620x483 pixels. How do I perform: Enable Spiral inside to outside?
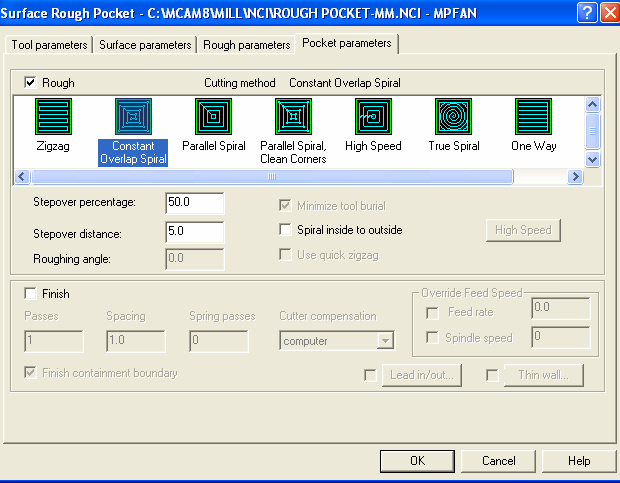pyautogui.click(x=285, y=229)
